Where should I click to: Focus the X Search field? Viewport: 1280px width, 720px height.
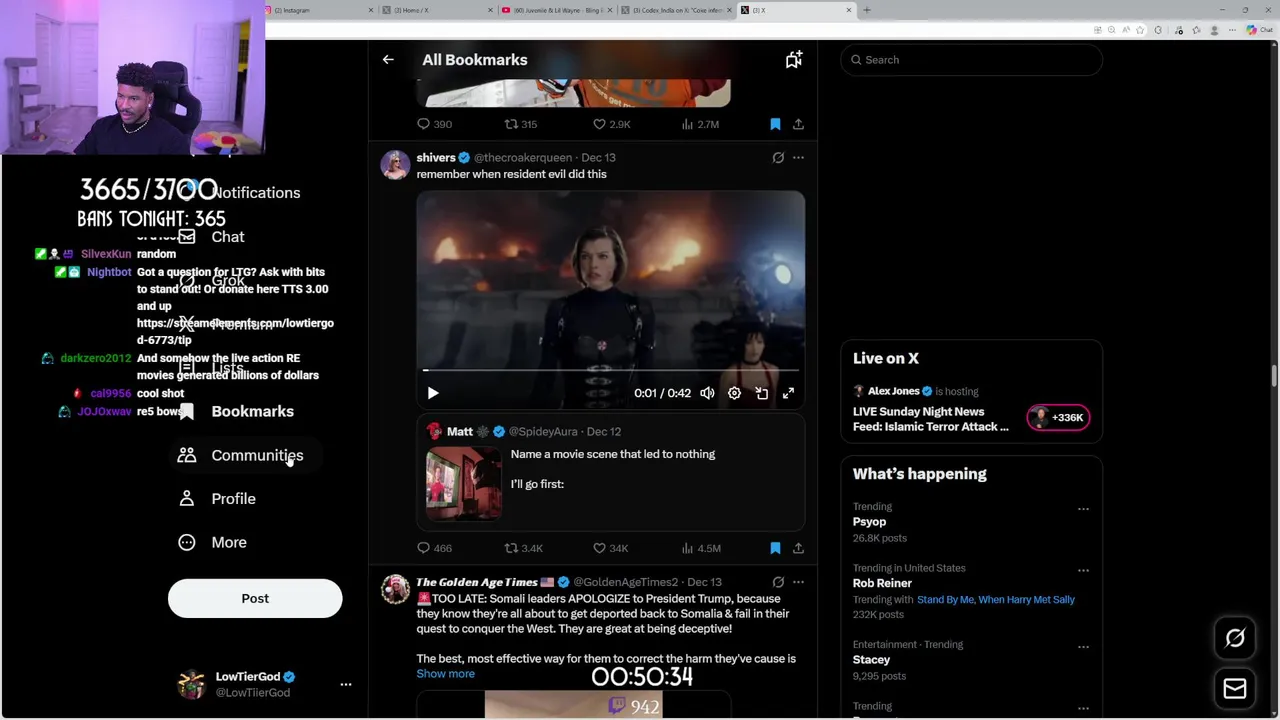tap(971, 60)
